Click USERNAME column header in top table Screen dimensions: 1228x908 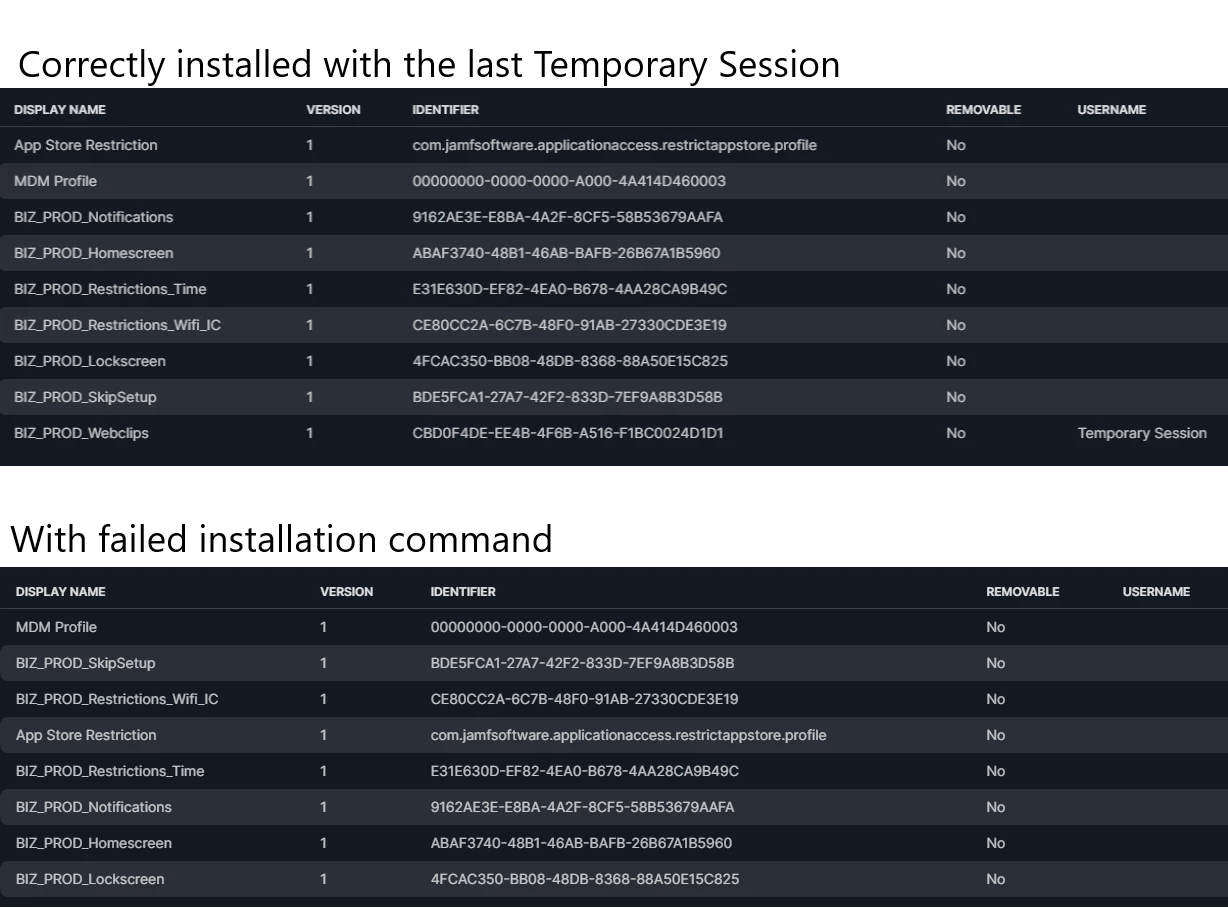coord(1111,109)
